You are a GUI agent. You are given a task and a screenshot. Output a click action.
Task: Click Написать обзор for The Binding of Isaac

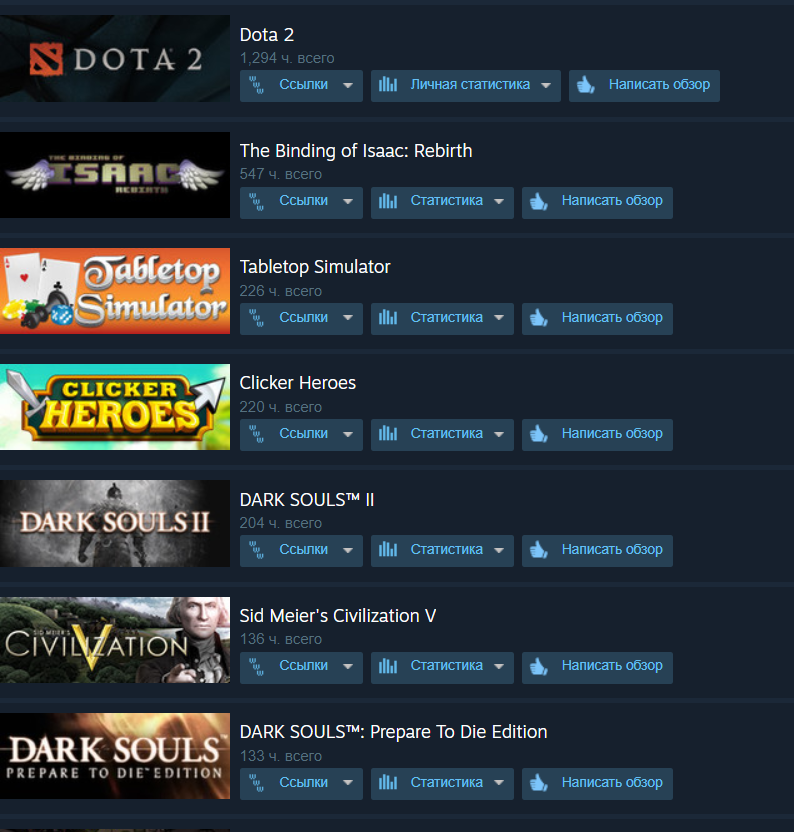point(597,202)
